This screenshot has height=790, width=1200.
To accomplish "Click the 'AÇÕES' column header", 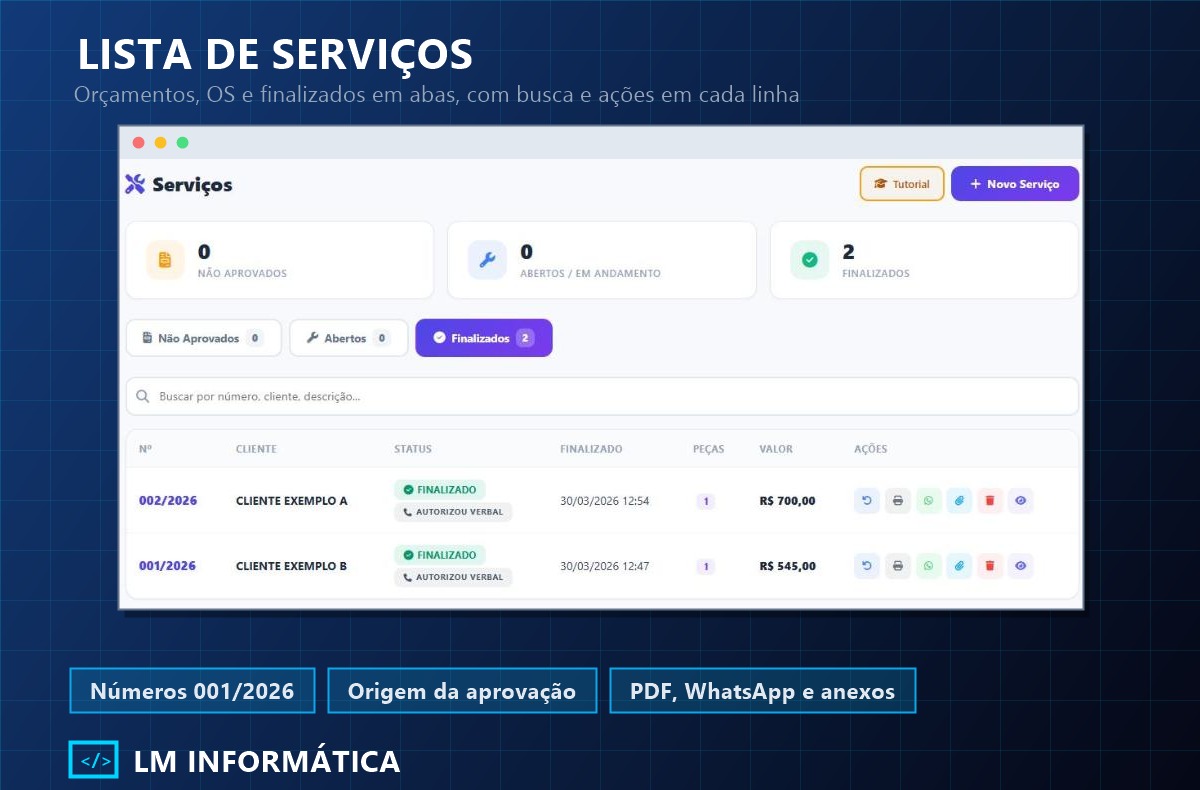I will coord(871,449).
